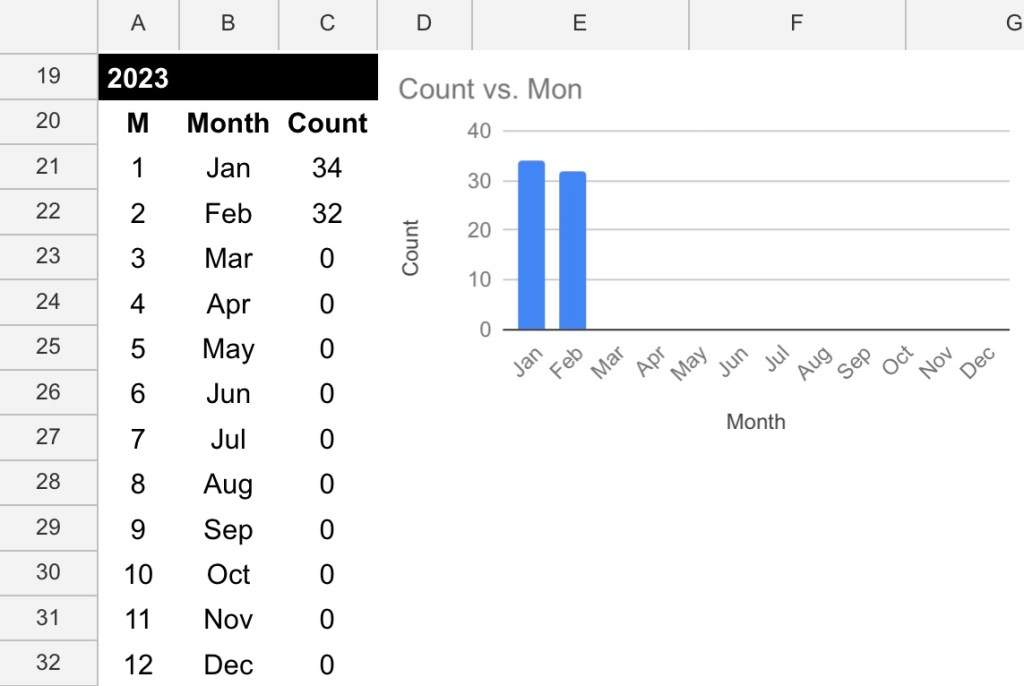Select row 32 header
Viewport: 1024px width, 686px height.
coord(48,663)
